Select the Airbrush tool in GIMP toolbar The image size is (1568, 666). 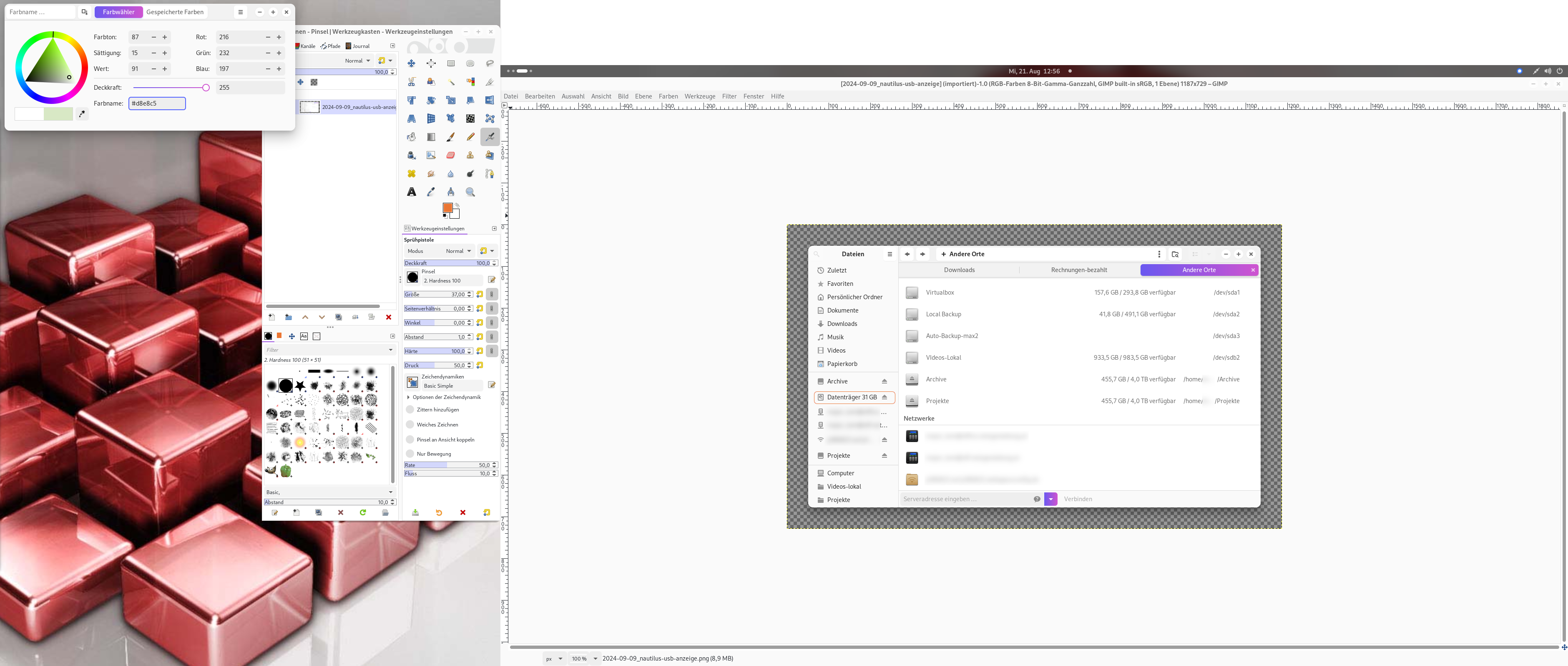coord(489,137)
